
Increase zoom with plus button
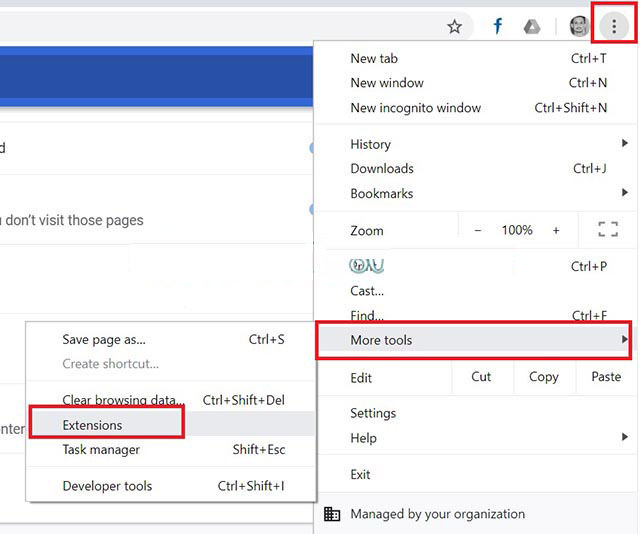click(556, 230)
